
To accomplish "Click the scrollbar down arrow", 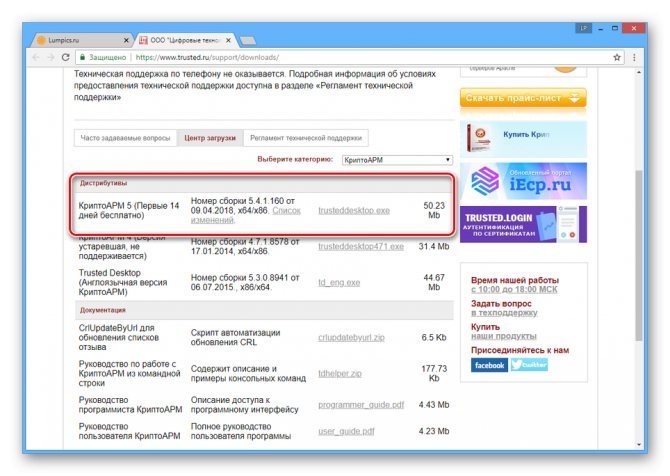I will (x=639, y=445).
